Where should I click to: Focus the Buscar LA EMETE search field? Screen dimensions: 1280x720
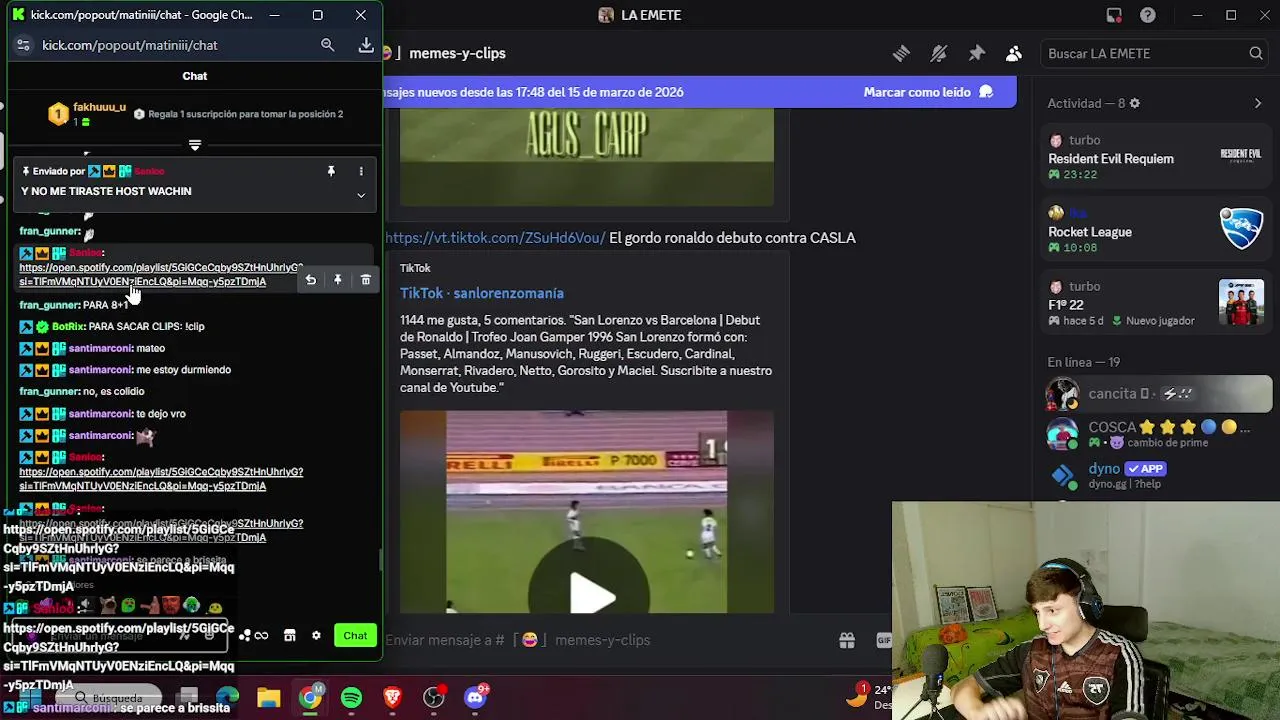pyautogui.click(x=1155, y=53)
